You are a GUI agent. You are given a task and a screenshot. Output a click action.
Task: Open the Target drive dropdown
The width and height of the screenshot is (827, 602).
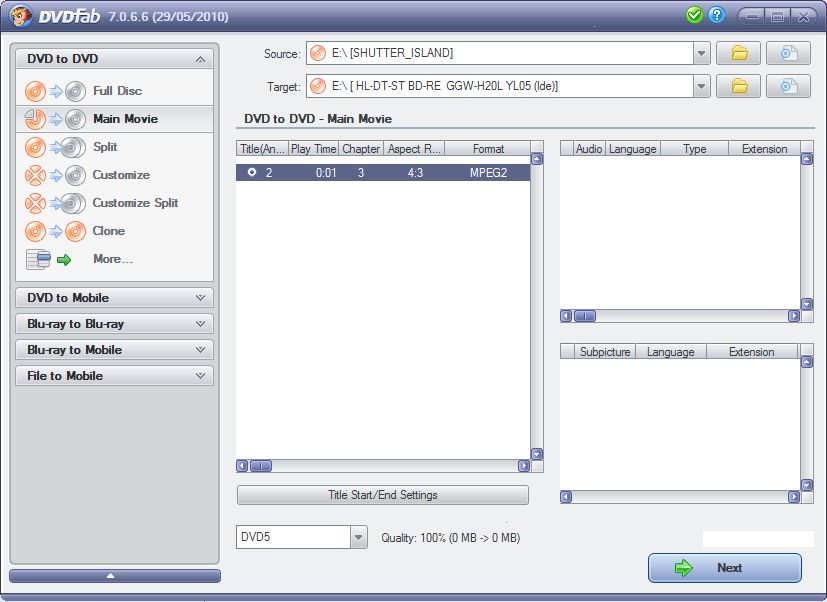click(x=701, y=86)
